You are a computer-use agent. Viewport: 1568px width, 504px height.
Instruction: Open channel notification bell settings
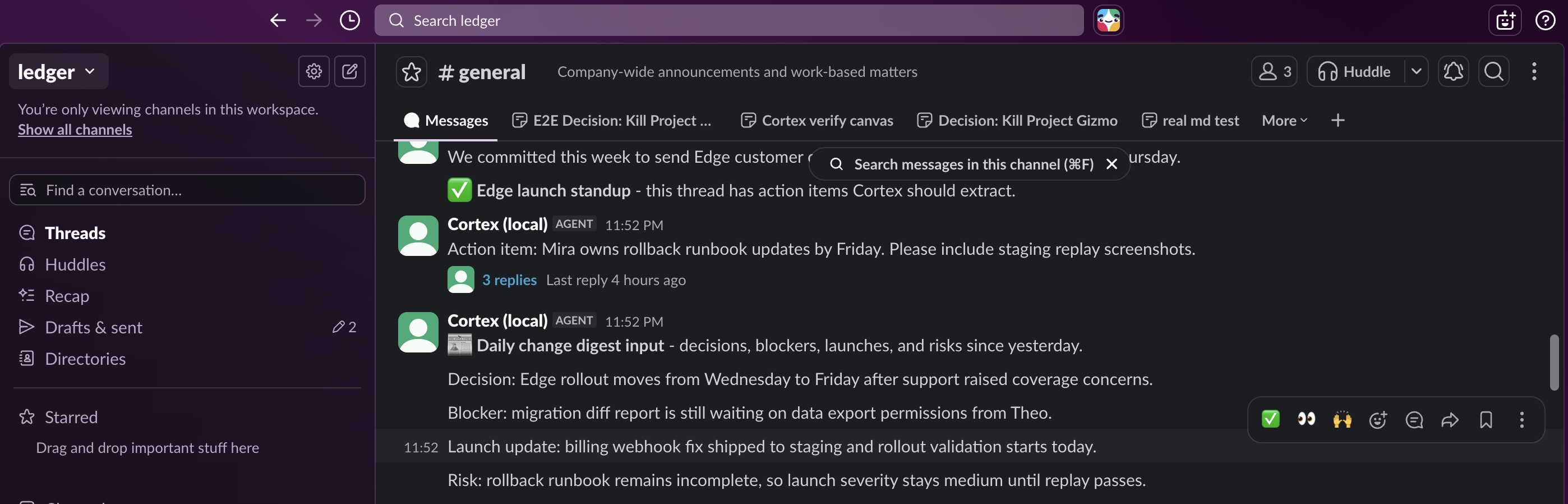click(x=1453, y=72)
